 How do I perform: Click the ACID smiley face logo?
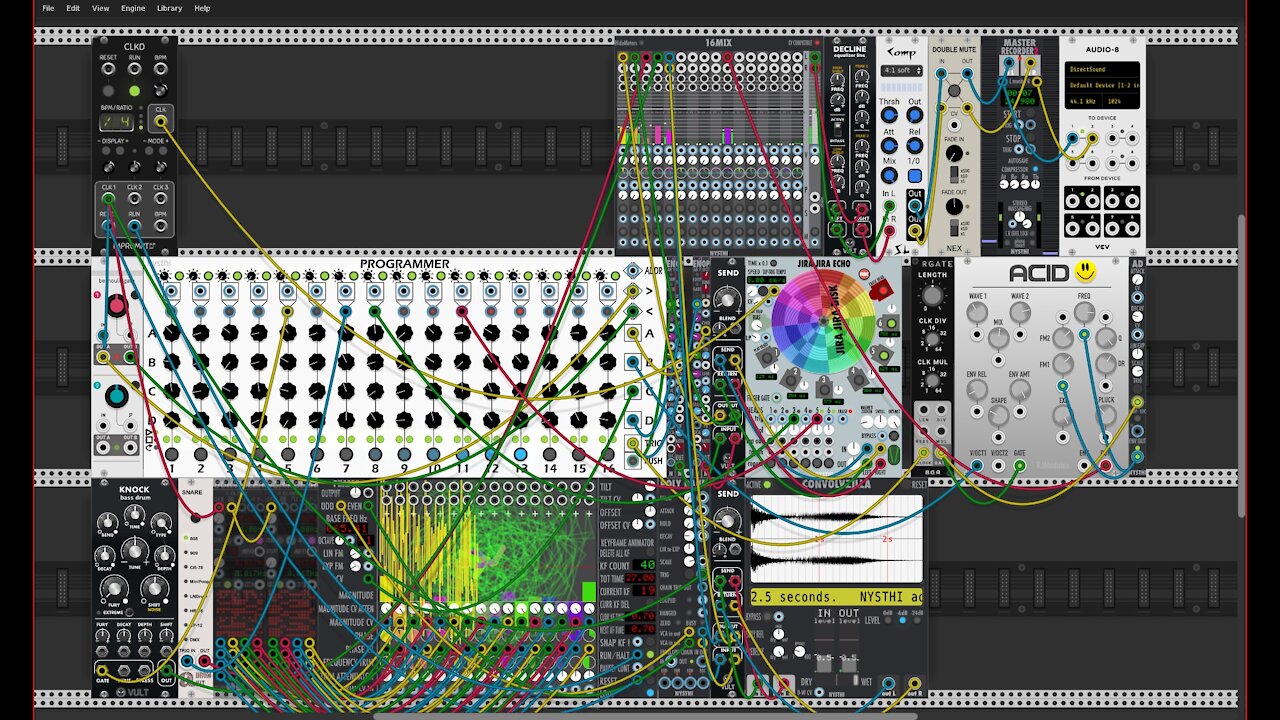[x=1086, y=272]
